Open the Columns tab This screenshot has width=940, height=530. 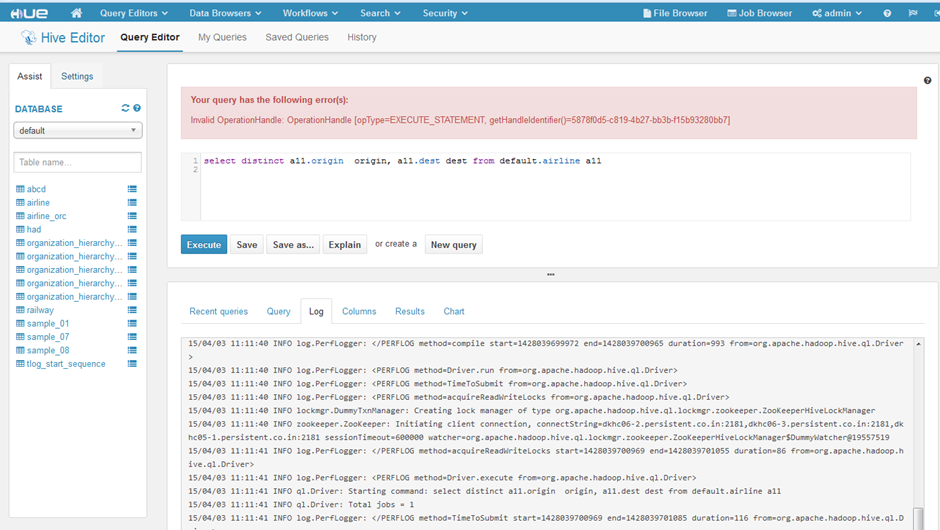tap(359, 311)
